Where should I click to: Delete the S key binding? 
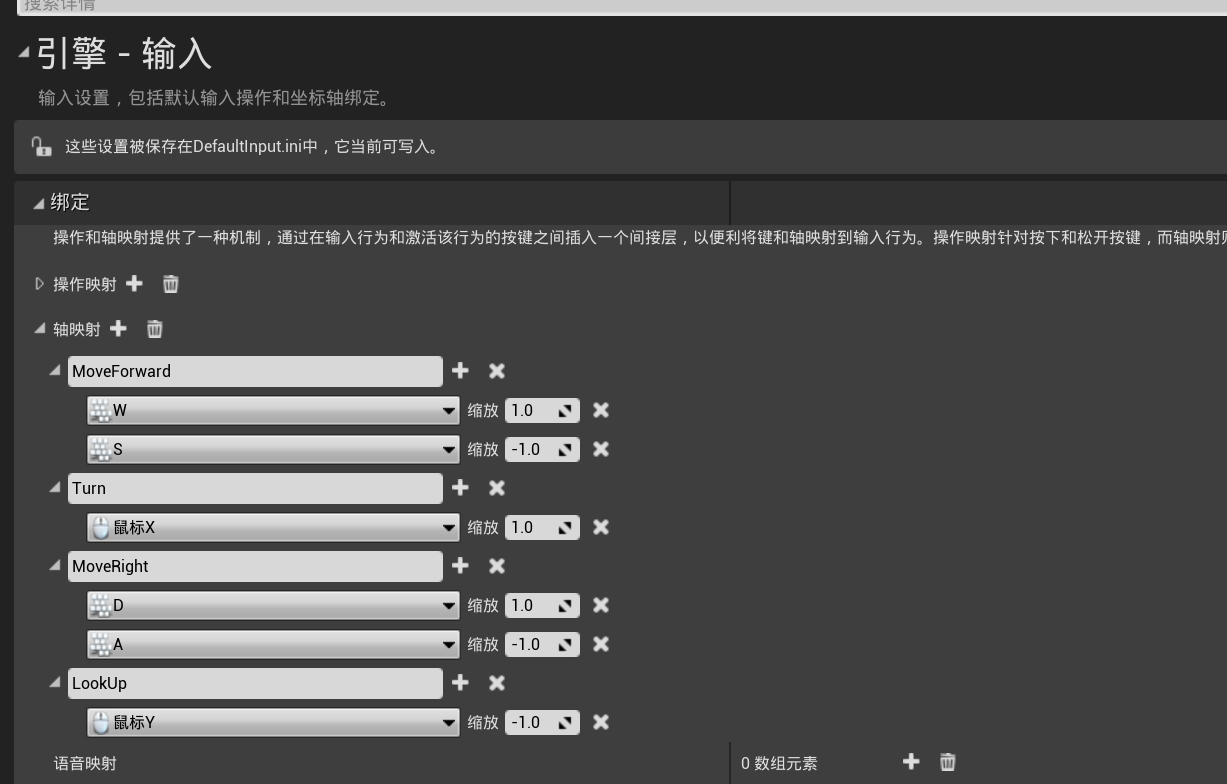[601, 449]
